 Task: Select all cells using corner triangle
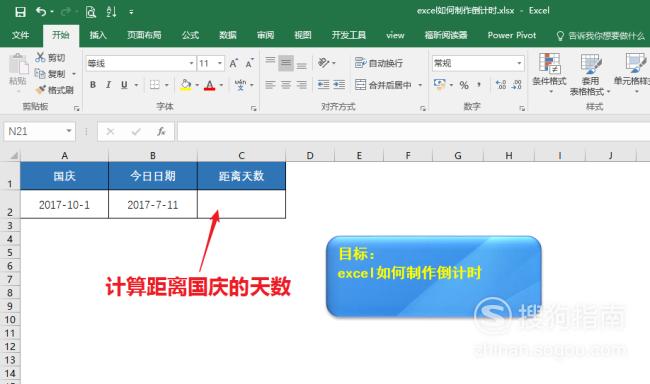tap(13, 156)
